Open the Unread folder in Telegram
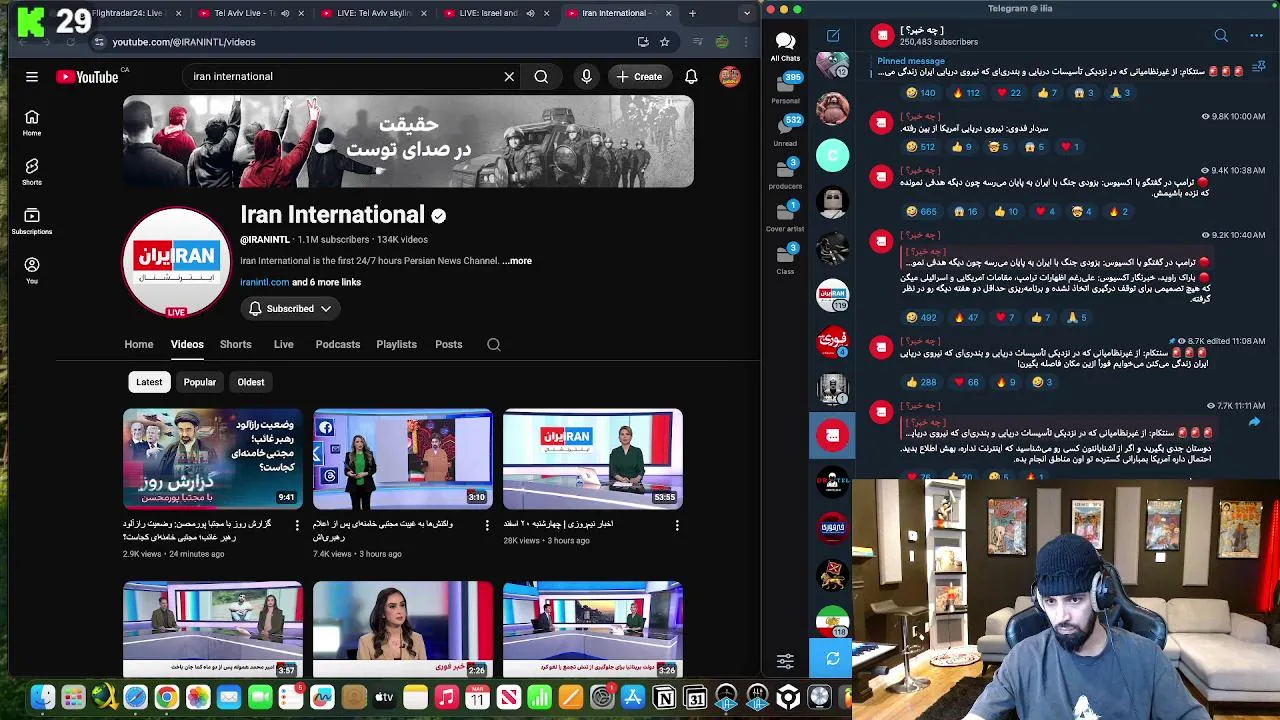The height and width of the screenshot is (720, 1280). click(785, 130)
